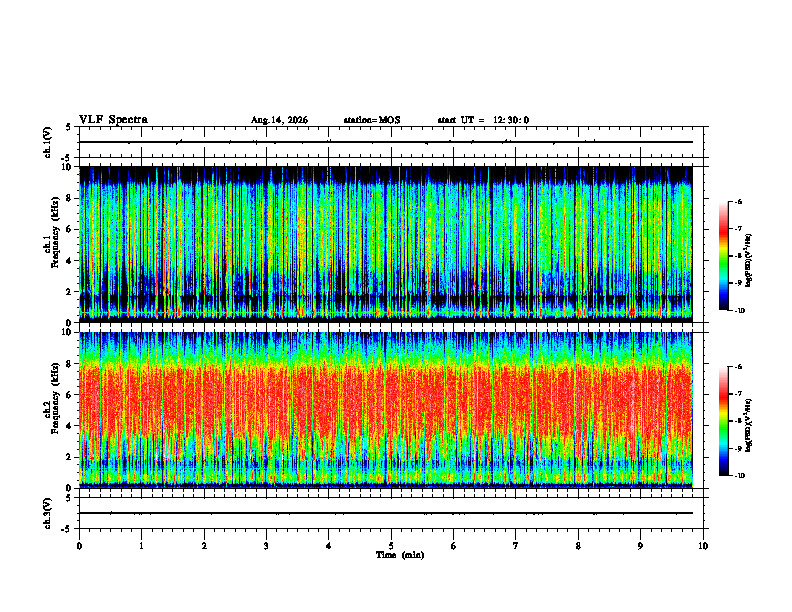Select the "start UT = 12:30:0" header text
792x612 pixels.
click(483, 120)
